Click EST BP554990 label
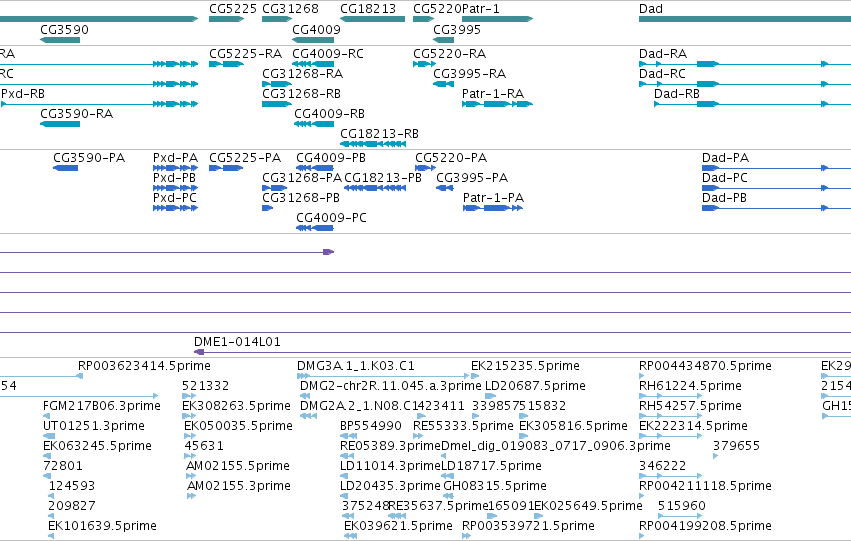Screen dimensions: 851x541 371,426
